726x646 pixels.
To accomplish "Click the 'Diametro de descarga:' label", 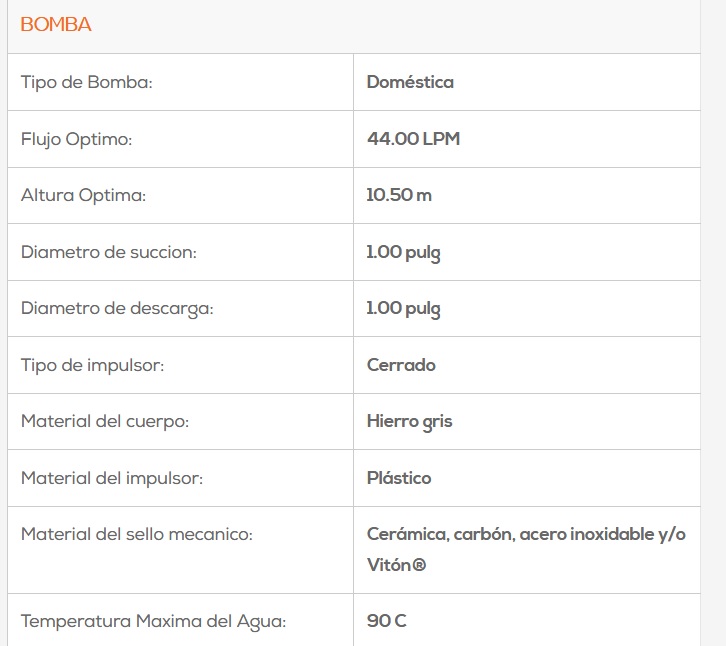I will (117, 309).
